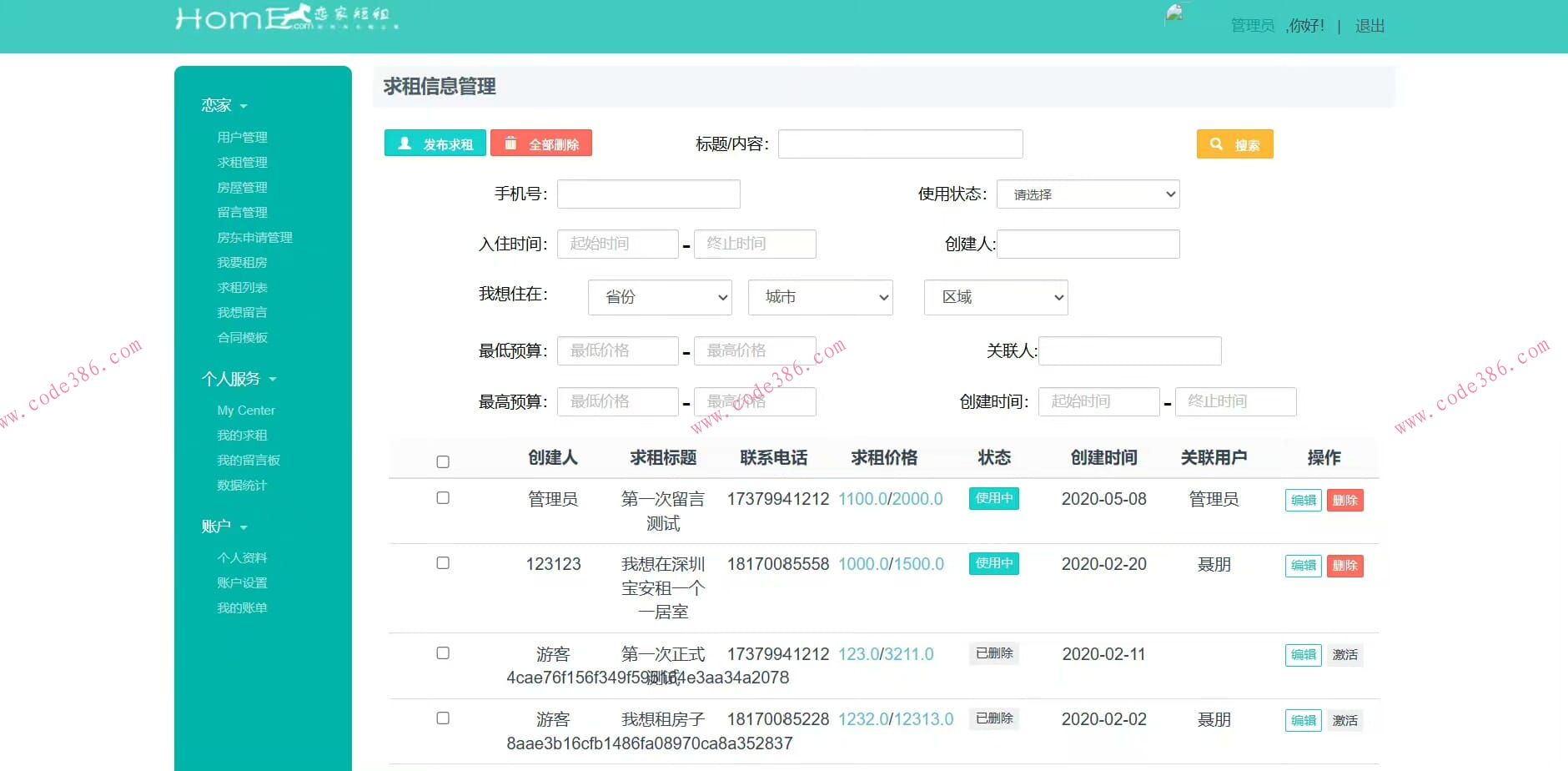Screen dimensions: 1568x771
Task: Check the checkbox on the 123123 row
Action: pos(443,562)
